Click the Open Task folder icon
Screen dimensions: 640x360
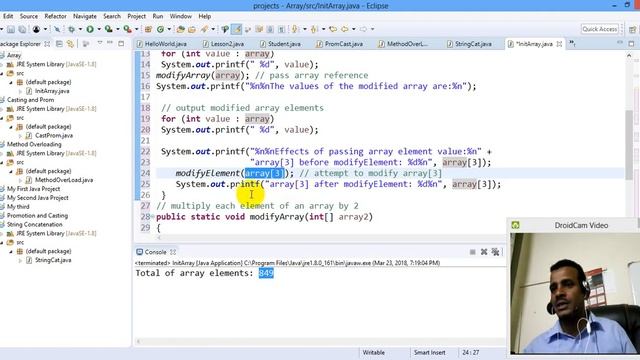[x=192, y=29]
